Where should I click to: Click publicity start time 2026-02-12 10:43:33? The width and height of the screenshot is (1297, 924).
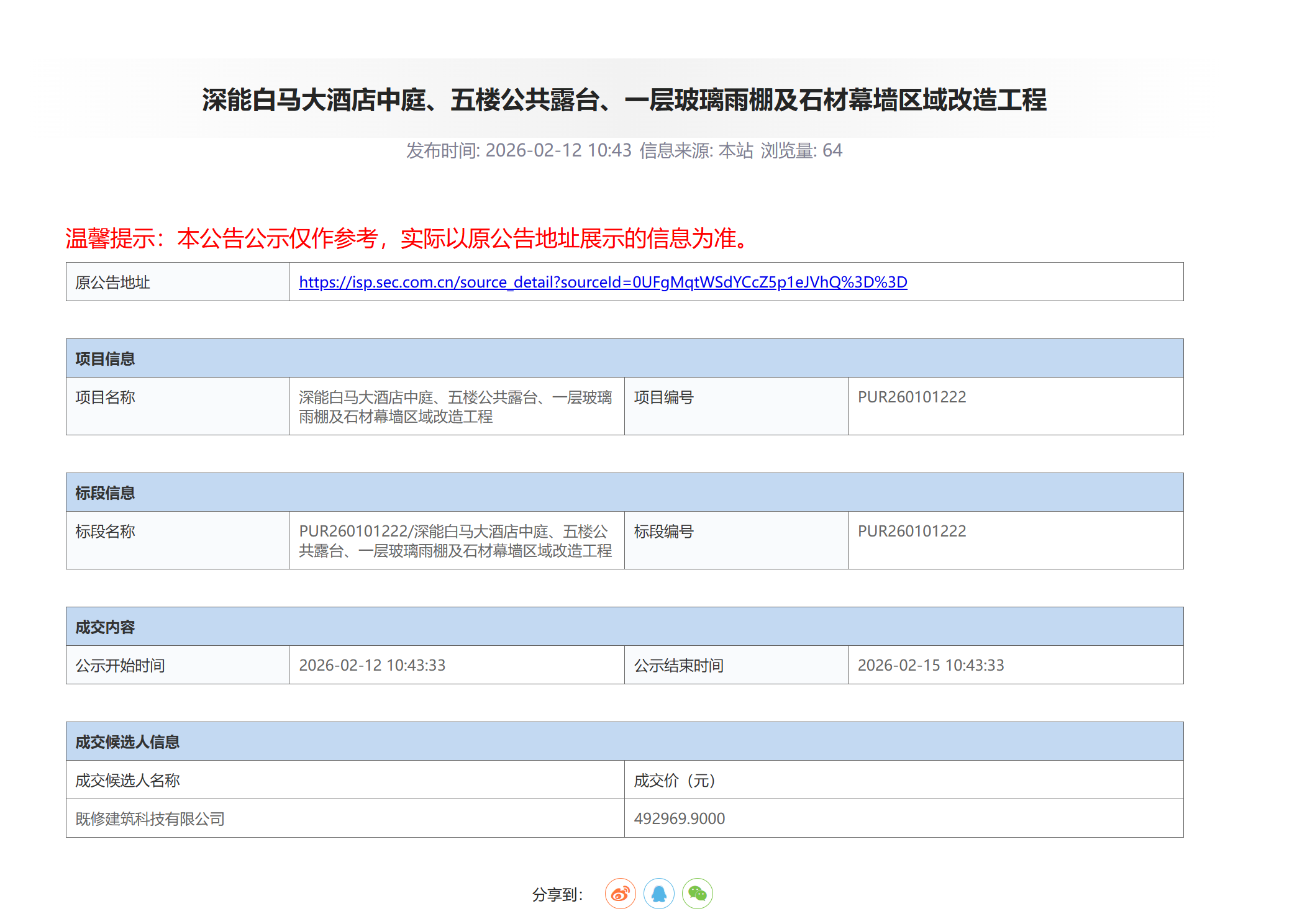point(372,666)
